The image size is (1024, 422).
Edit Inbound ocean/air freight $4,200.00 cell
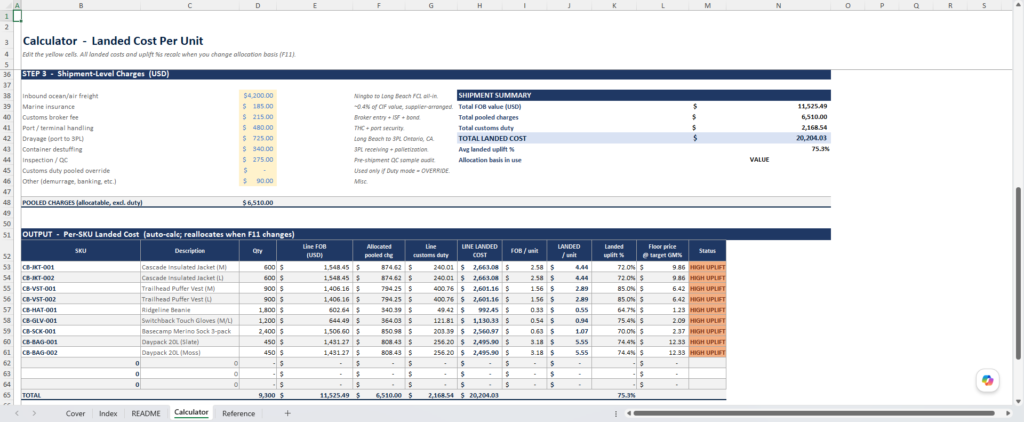click(x=257, y=95)
